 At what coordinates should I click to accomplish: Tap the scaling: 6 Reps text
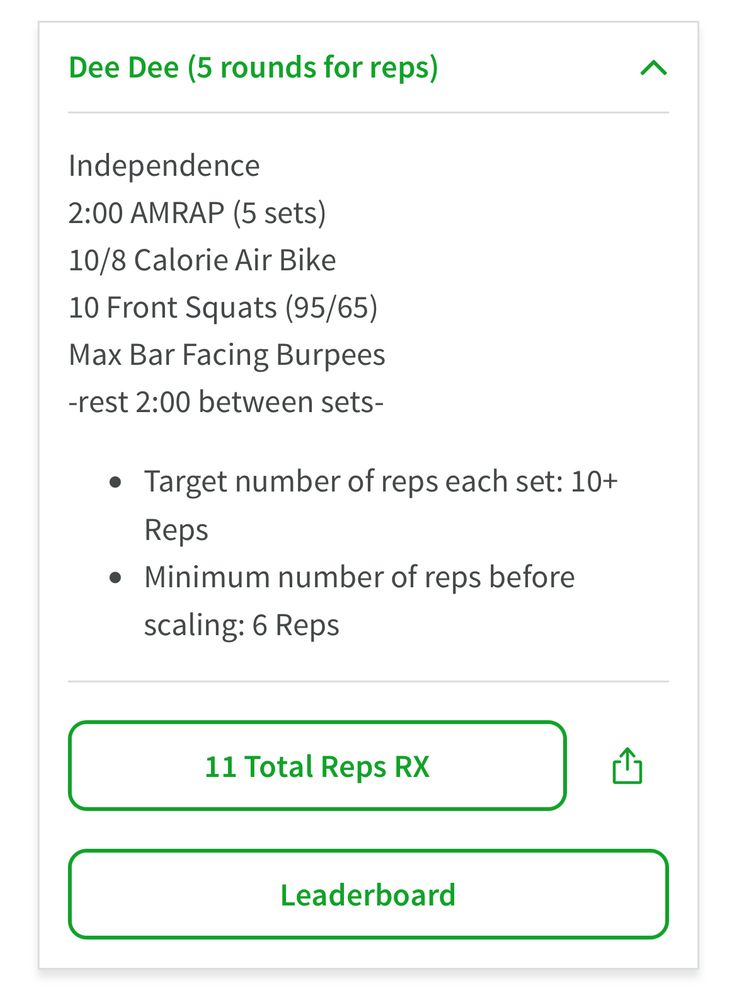click(x=242, y=626)
